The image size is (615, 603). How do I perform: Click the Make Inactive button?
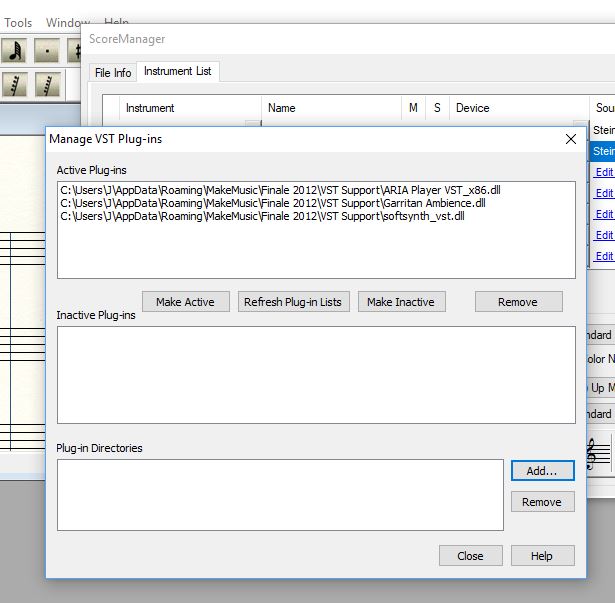point(401,302)
